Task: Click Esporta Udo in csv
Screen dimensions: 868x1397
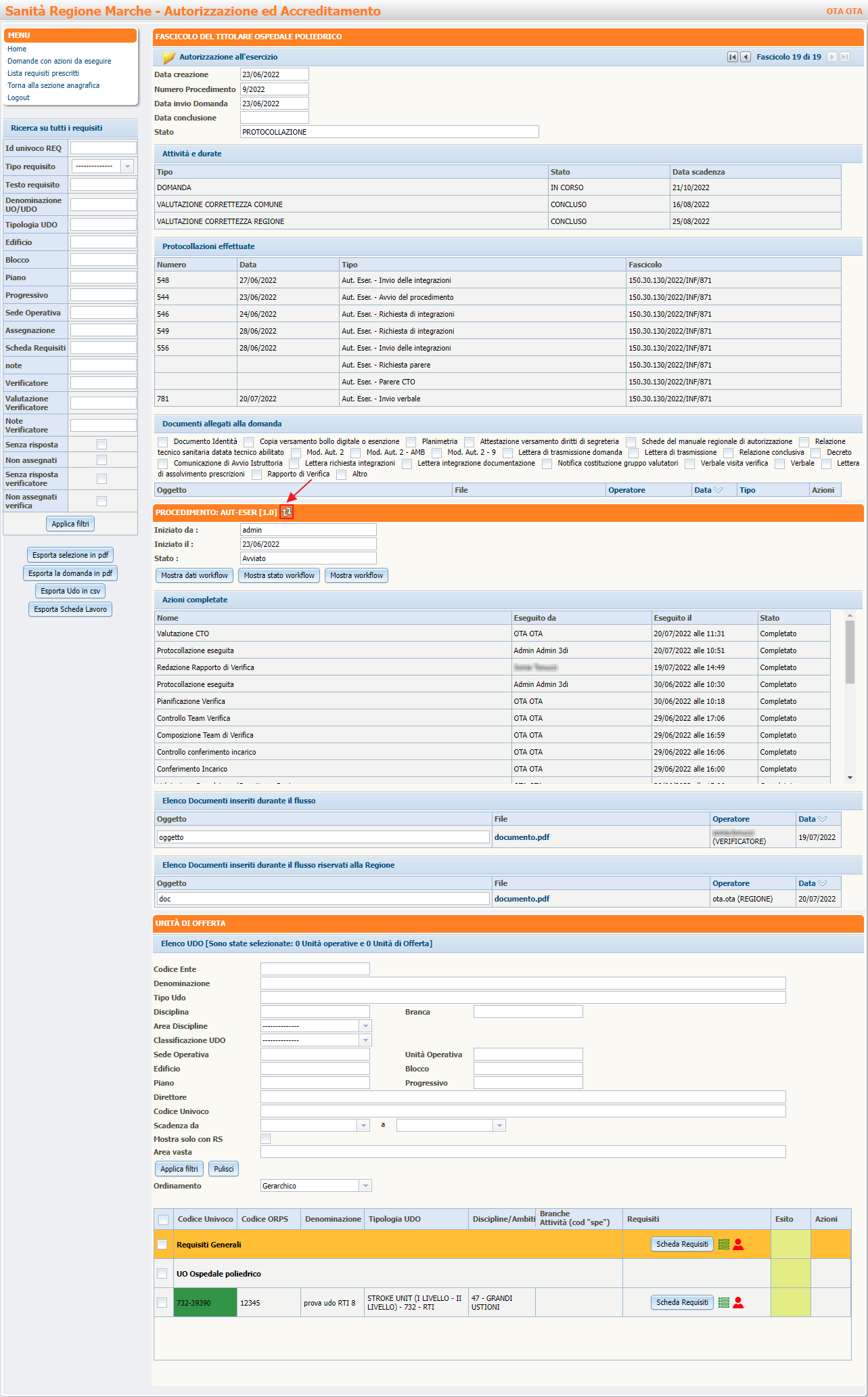Action: (x=70, y=591)
